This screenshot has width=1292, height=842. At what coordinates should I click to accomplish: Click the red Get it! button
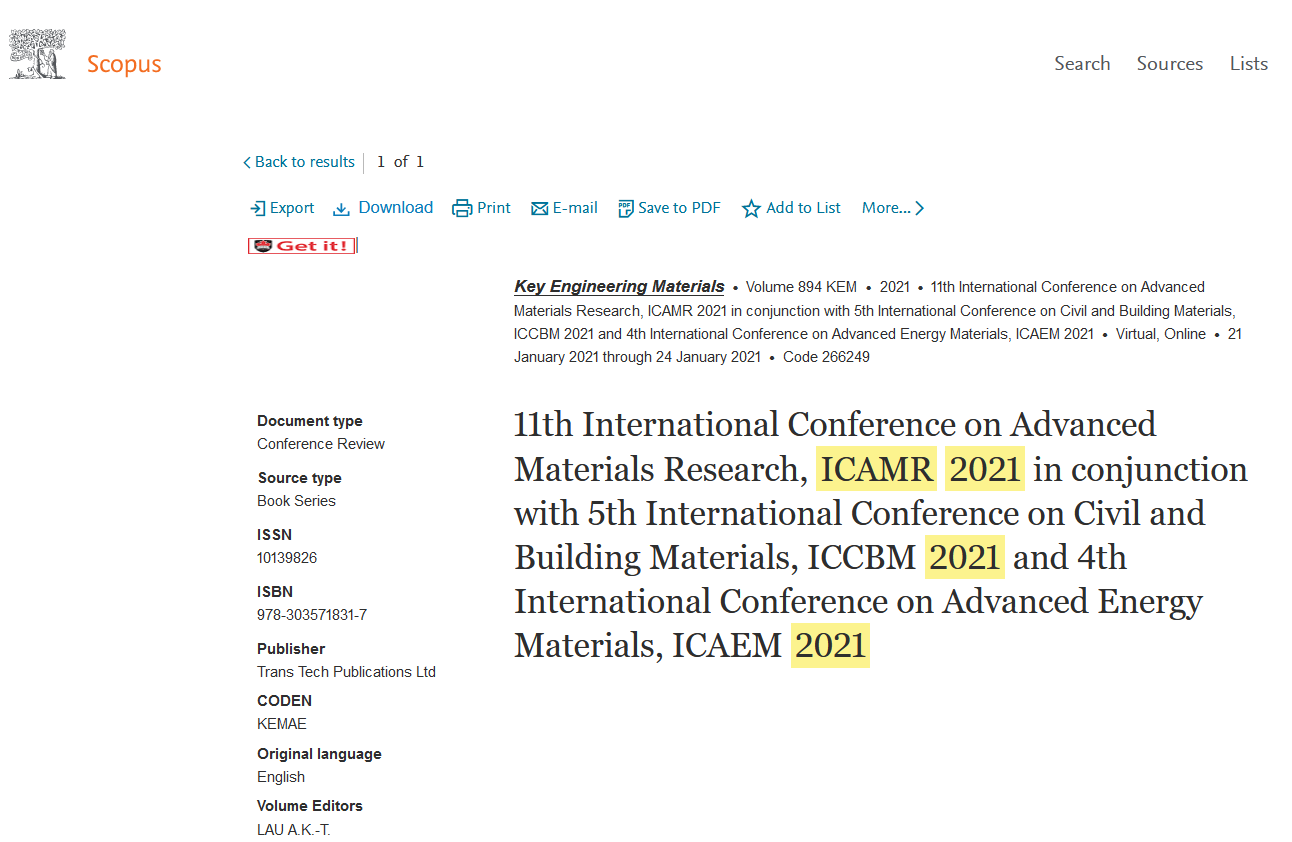[x=302, y=246]
